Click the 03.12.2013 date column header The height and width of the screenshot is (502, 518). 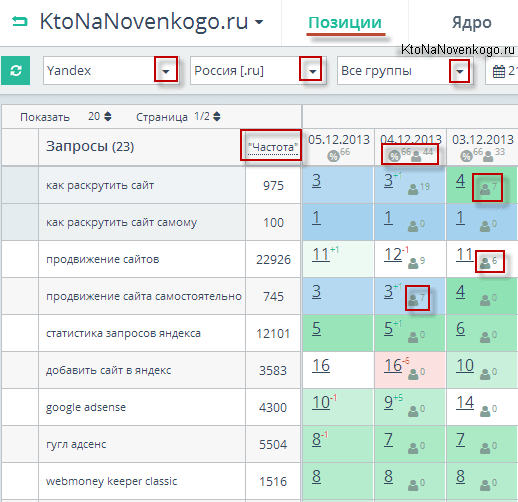tap(483, 140)
